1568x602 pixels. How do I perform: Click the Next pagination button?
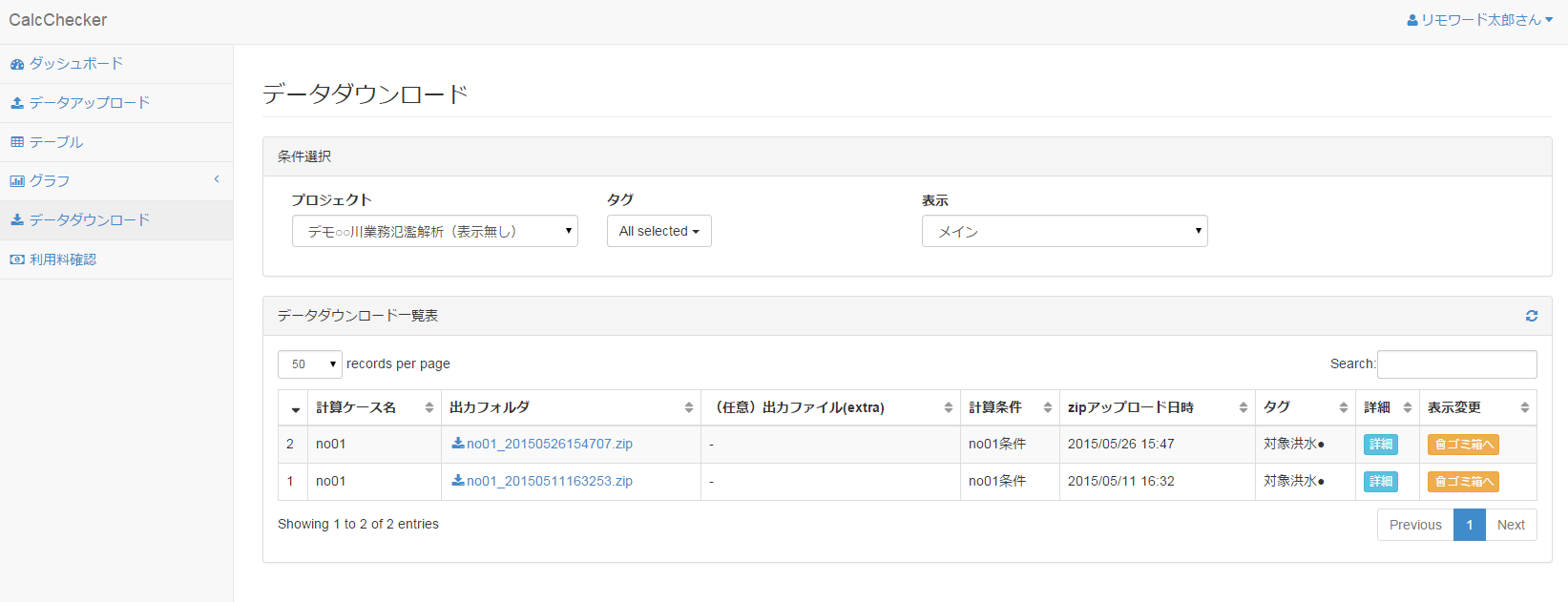[1511, 525]
